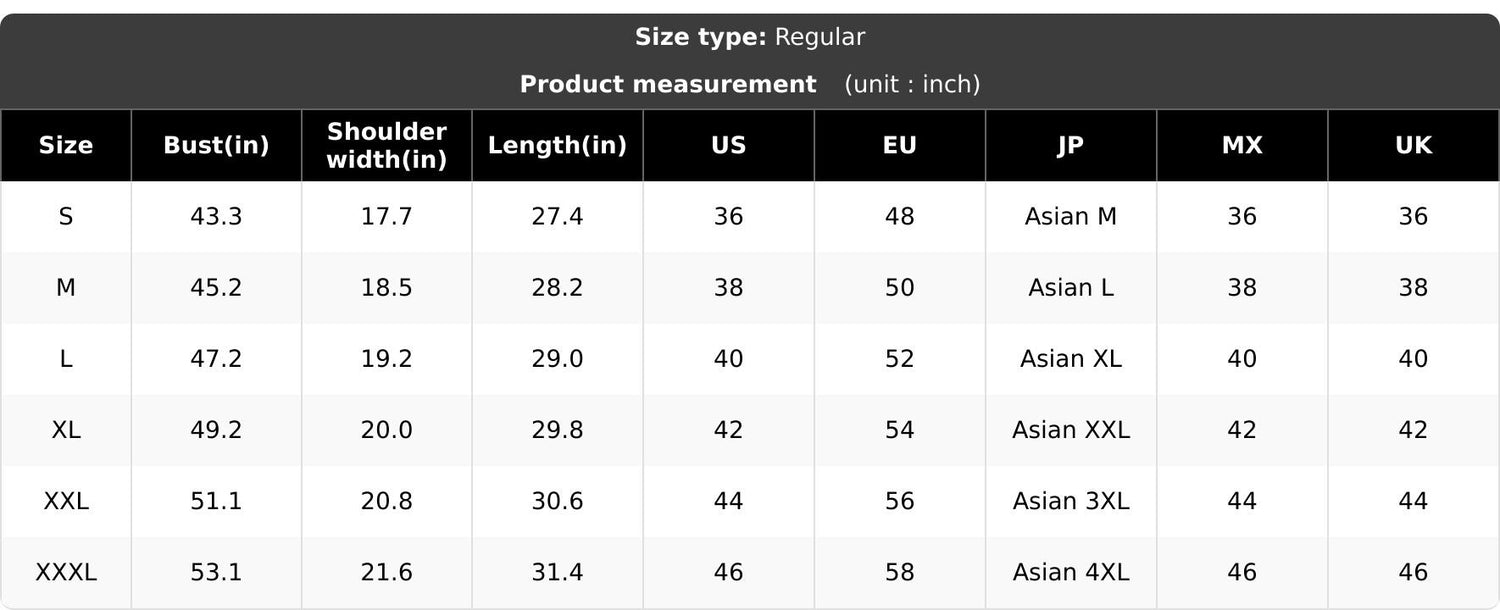Screen dimensions: 1500x610
Task: Click the Asian XXL cell
Action: (1071, 430)
